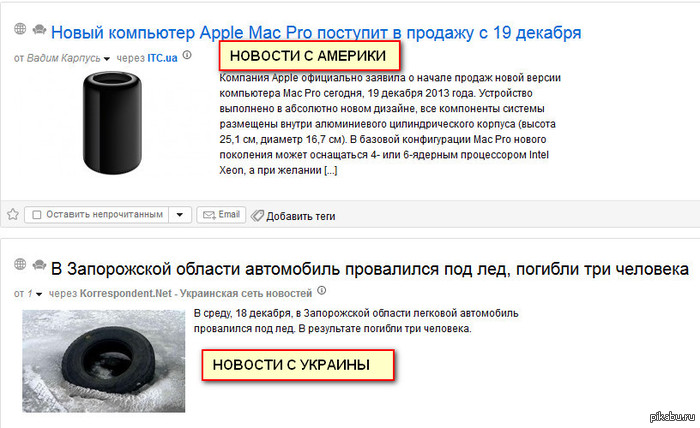Open author dropdown next to Вадим Карпусь

tap(107, 59)
